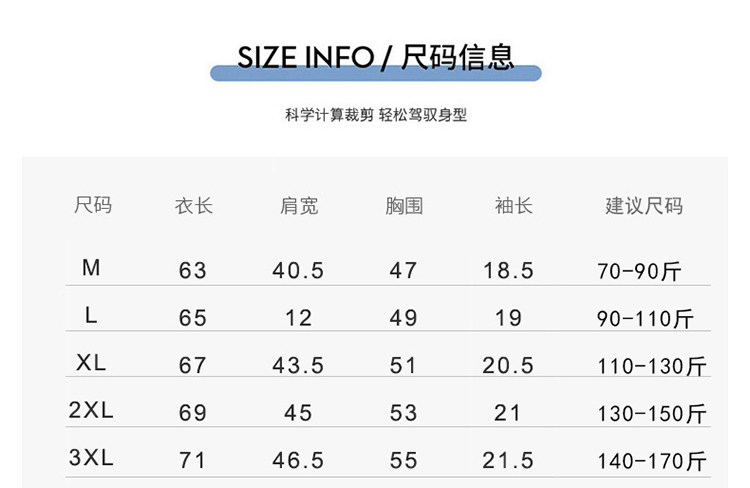This screenshot has height=488, width=750.
Task: Select the M size row label
Action: pos(91,268)
